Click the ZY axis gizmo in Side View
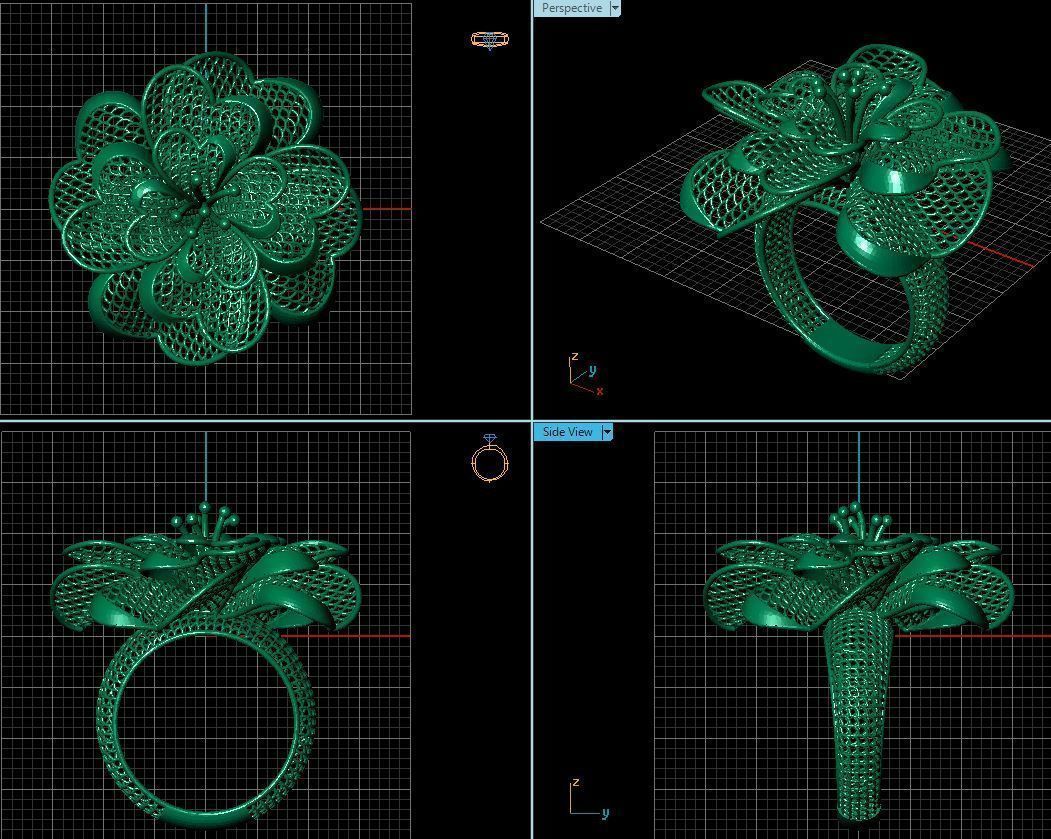Viewport: 1051px width, 839px height. coord(589,799)
